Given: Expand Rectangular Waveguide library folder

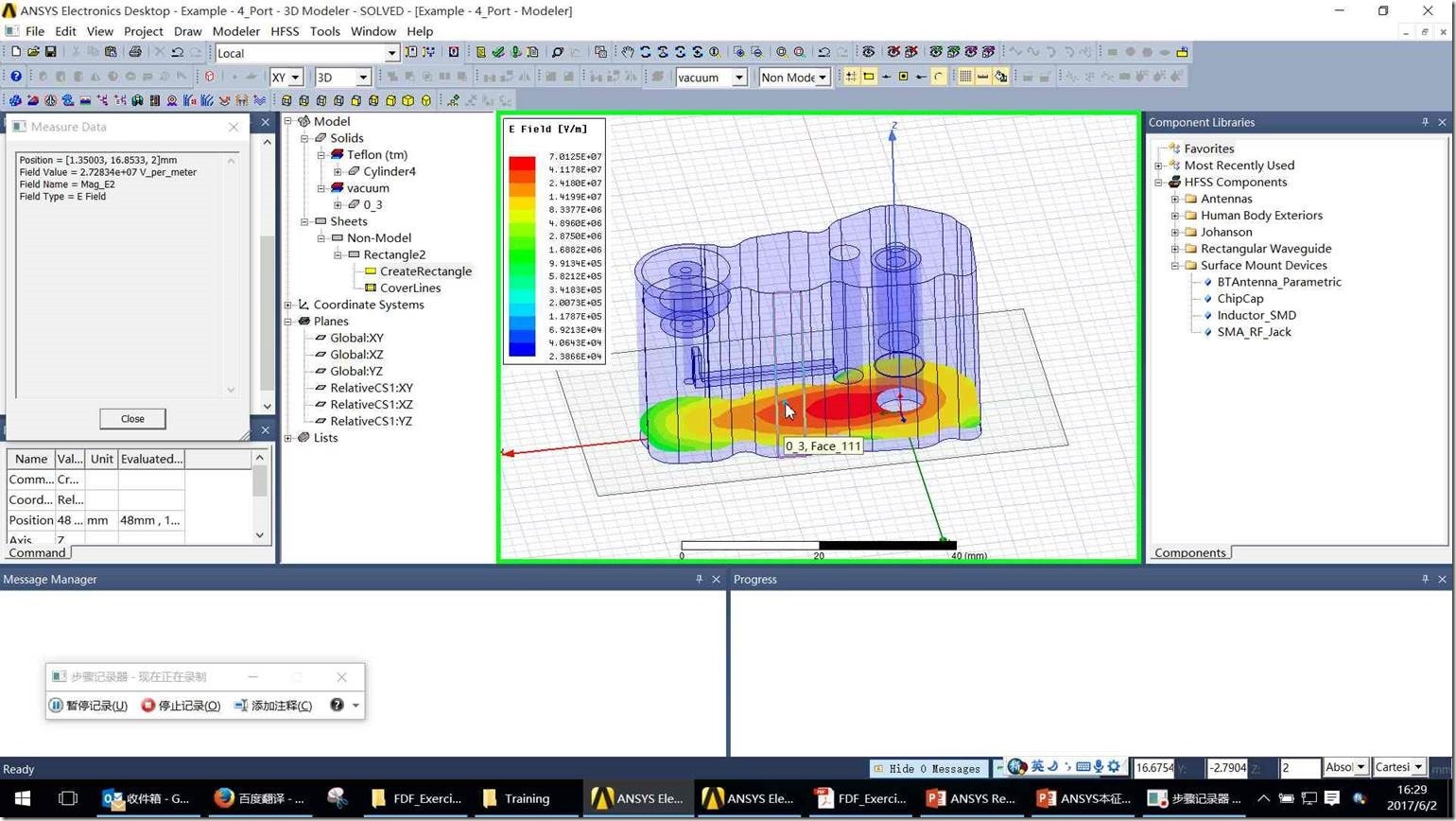Looking at the screenshot, I should point(1175,249).
